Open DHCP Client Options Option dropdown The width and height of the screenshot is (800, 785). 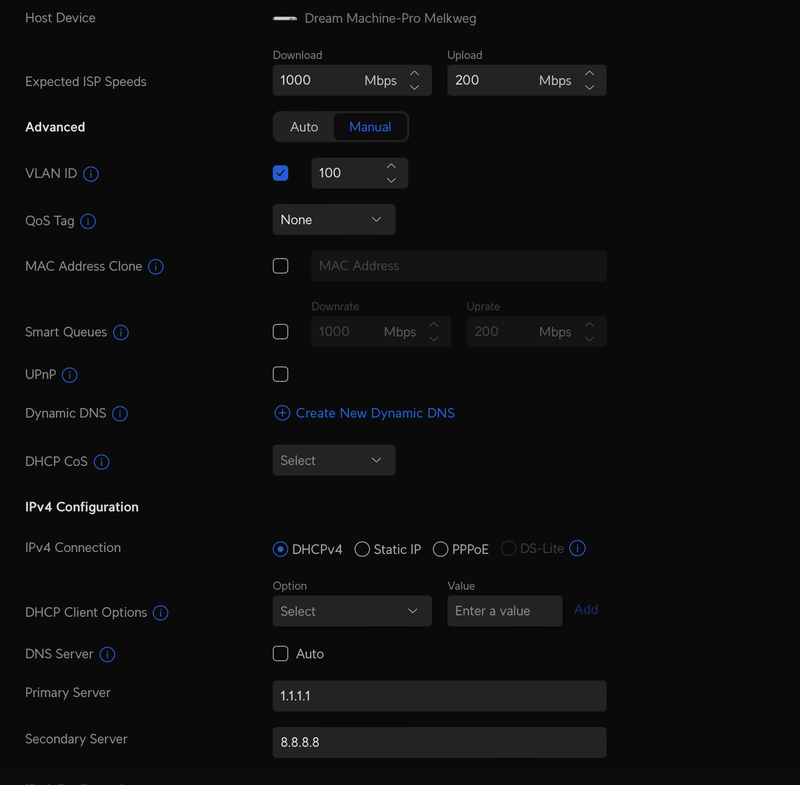(351, 611)
